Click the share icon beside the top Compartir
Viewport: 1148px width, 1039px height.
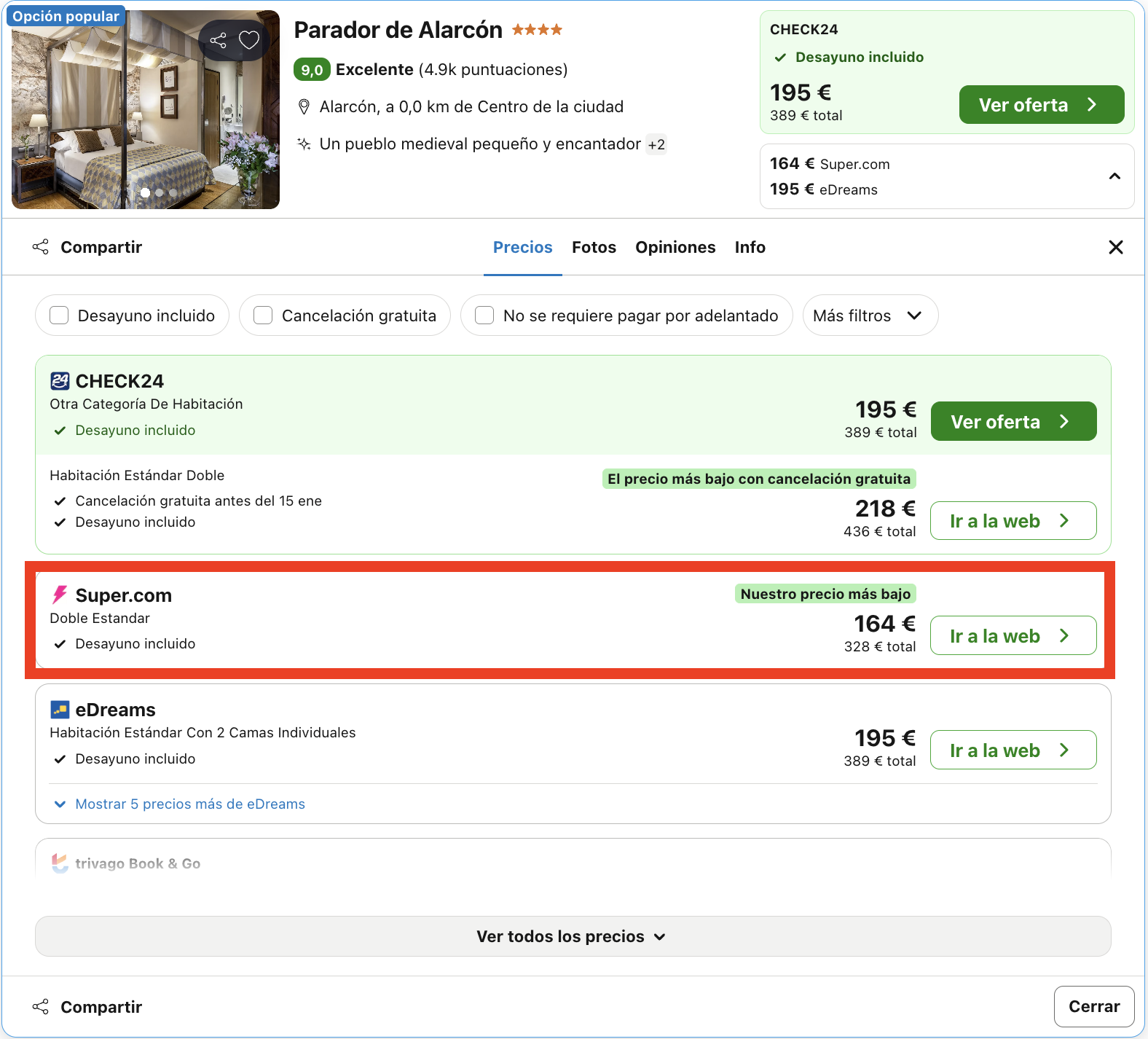41,247
